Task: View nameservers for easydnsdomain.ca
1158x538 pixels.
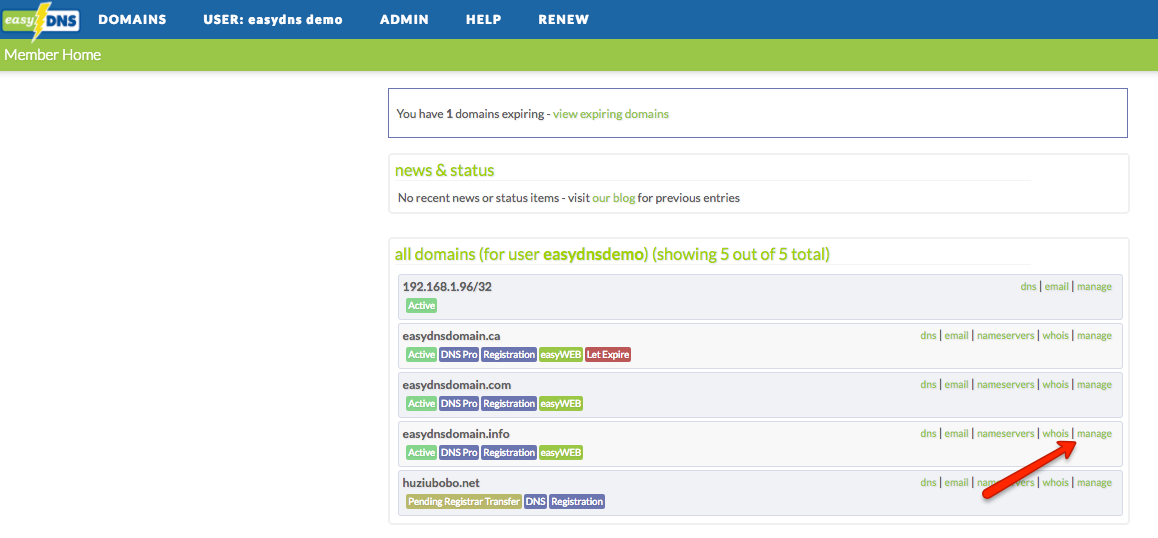Action: click(x=1005, y=336)
